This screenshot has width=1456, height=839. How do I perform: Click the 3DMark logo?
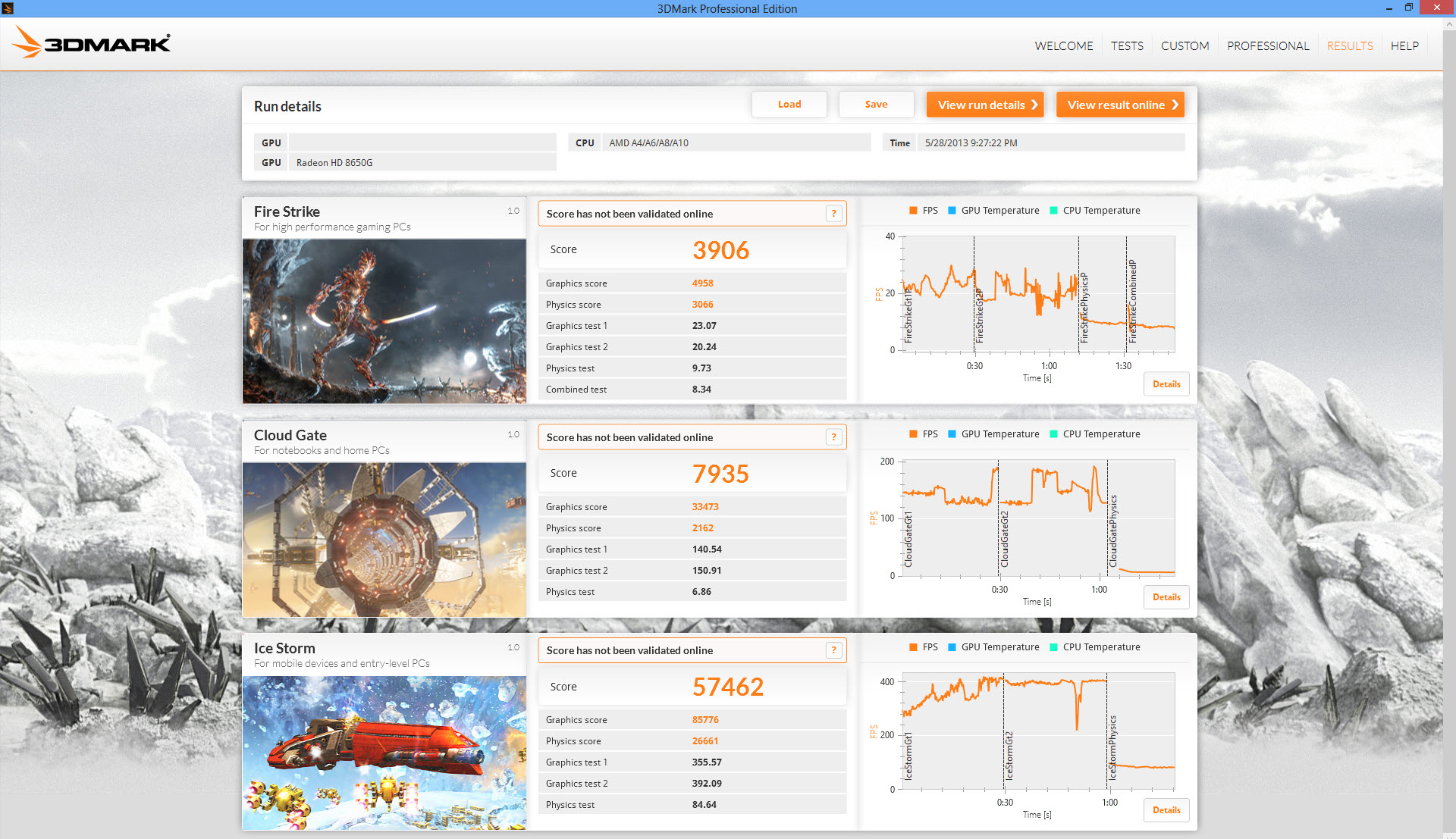[91, 42]
